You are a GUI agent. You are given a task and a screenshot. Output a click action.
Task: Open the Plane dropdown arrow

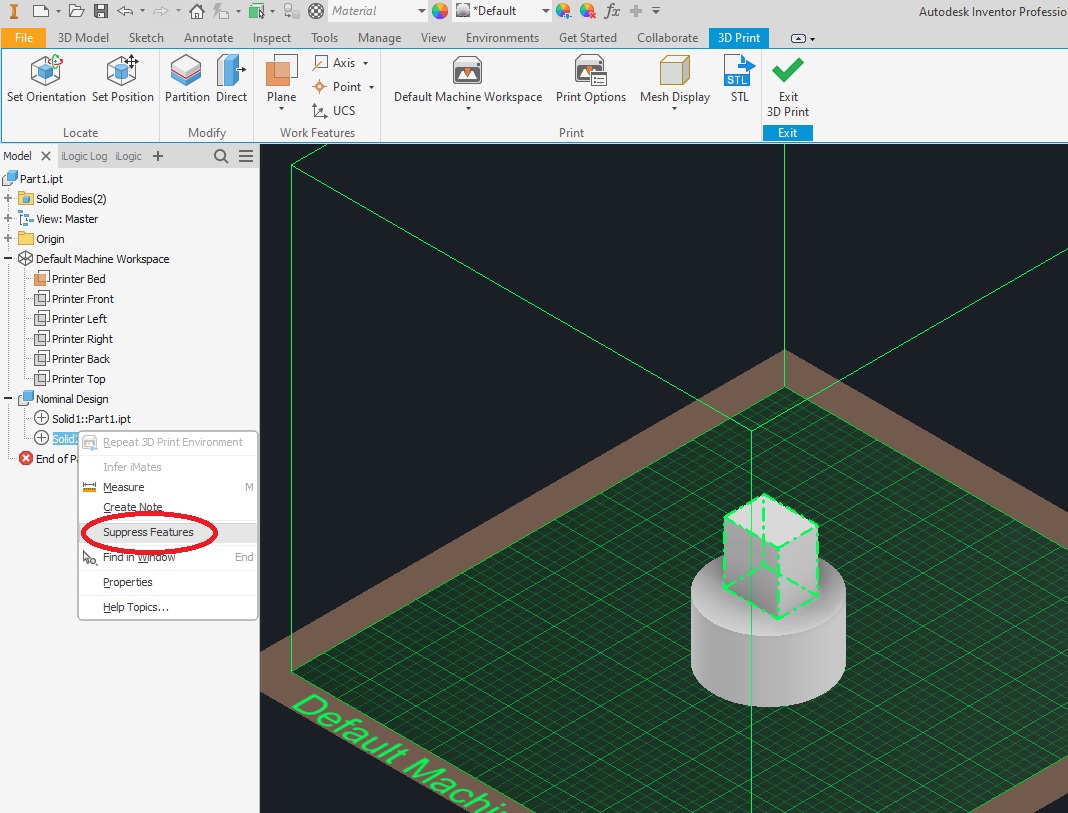click(x=281, y=109)
